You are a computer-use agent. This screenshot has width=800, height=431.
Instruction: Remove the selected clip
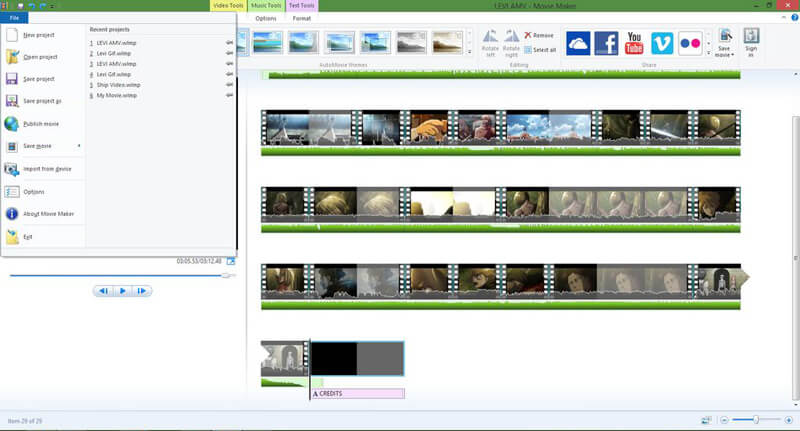click(539, 35)
